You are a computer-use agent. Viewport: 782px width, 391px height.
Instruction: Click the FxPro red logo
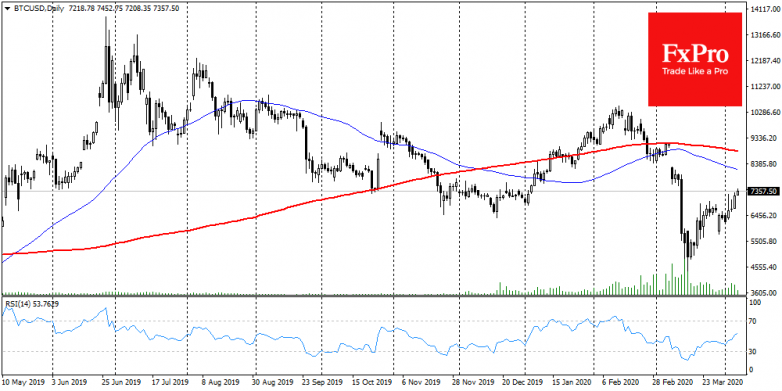694,59
